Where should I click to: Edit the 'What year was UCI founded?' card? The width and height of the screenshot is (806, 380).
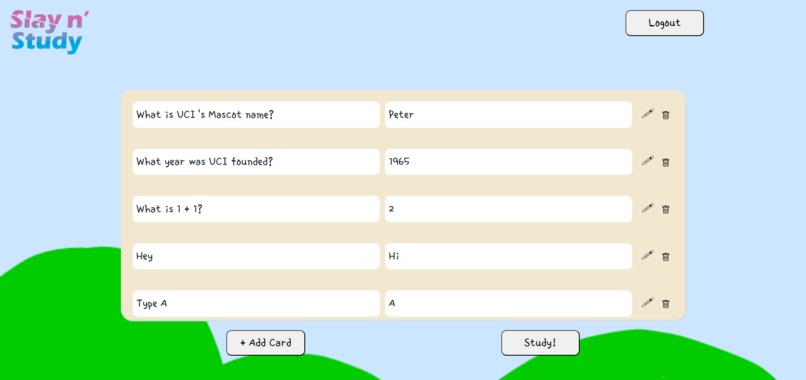pyautogui.click(x=648, y=161)
